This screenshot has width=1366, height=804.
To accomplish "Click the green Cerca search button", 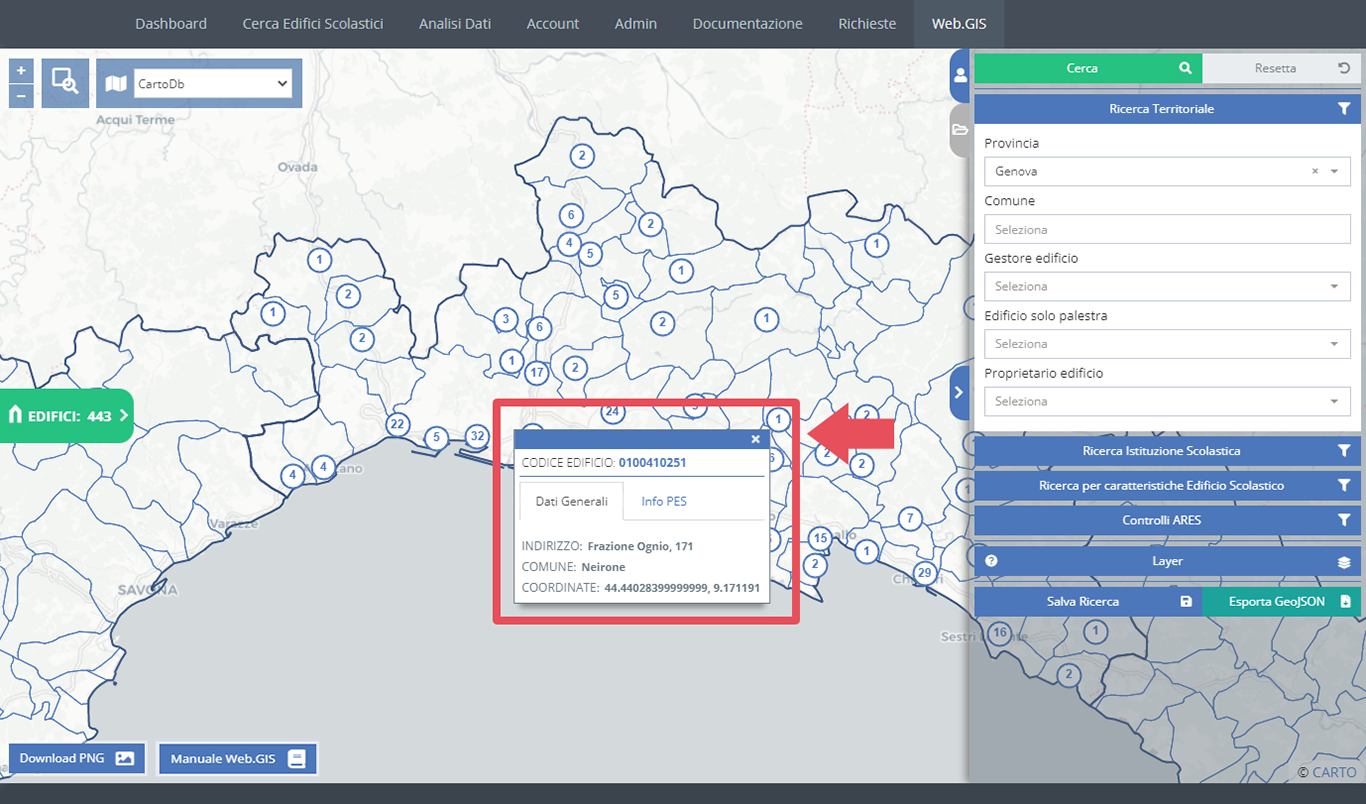I will 1088,68.
